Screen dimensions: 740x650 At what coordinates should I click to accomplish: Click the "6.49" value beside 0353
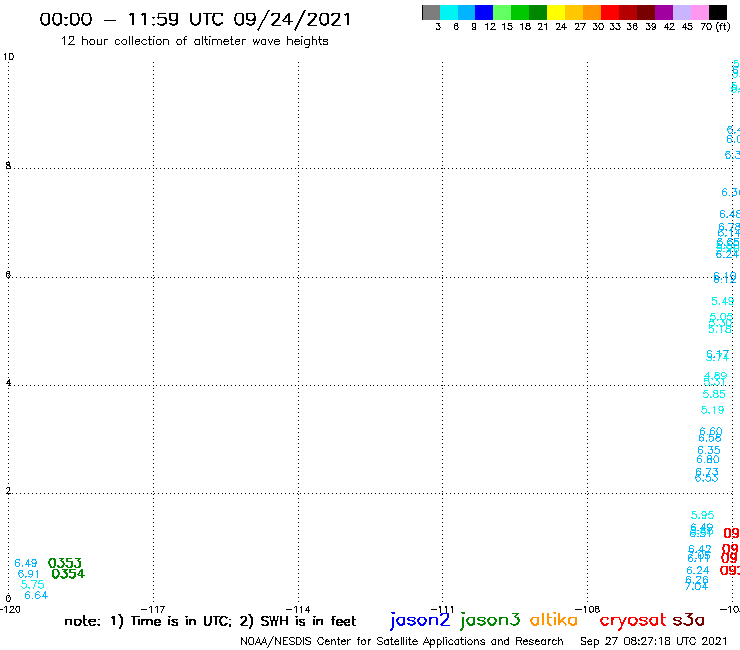click(26, 563)
